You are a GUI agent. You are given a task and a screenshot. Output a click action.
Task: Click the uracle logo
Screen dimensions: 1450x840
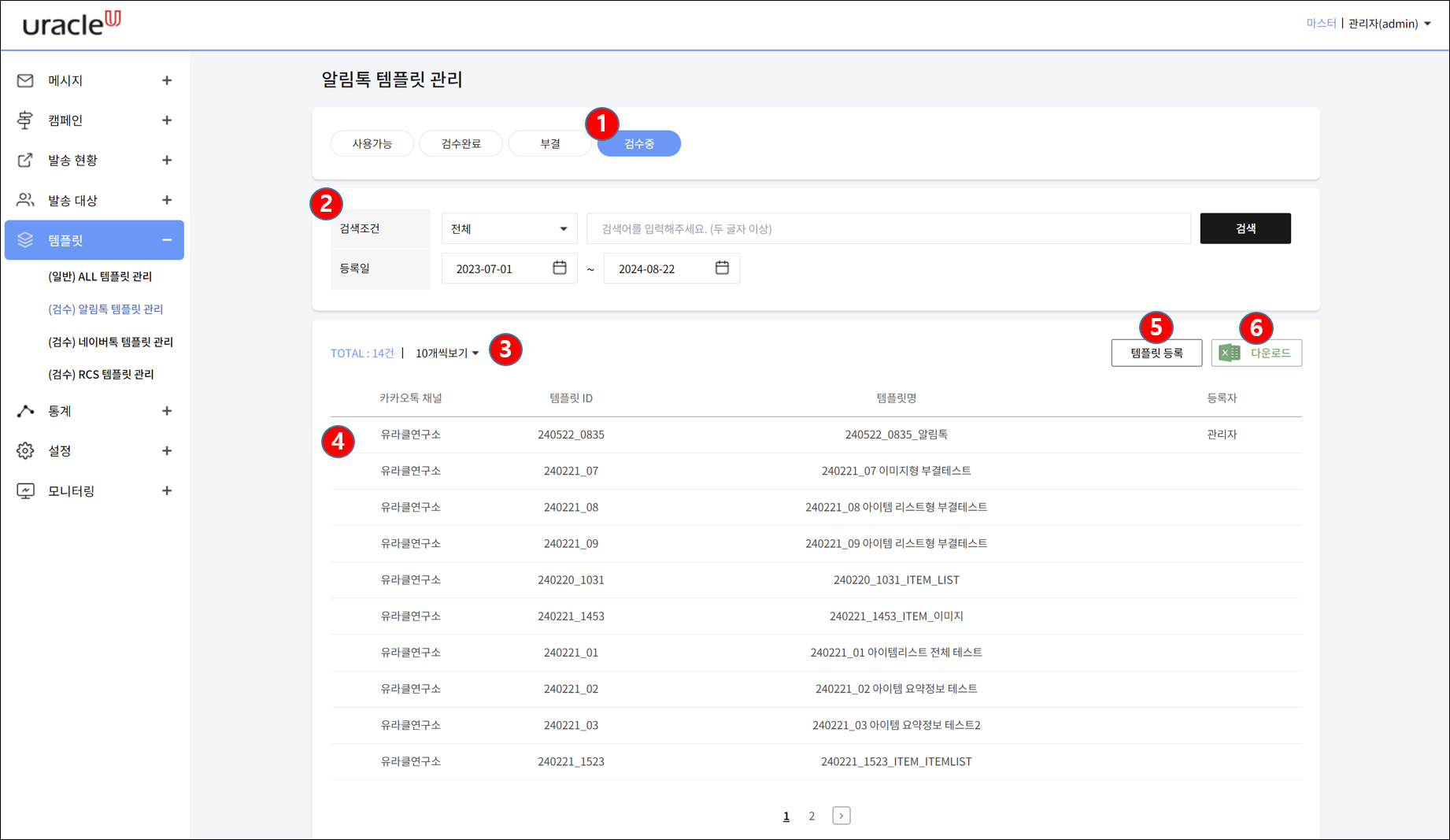(x=72, y=24)
